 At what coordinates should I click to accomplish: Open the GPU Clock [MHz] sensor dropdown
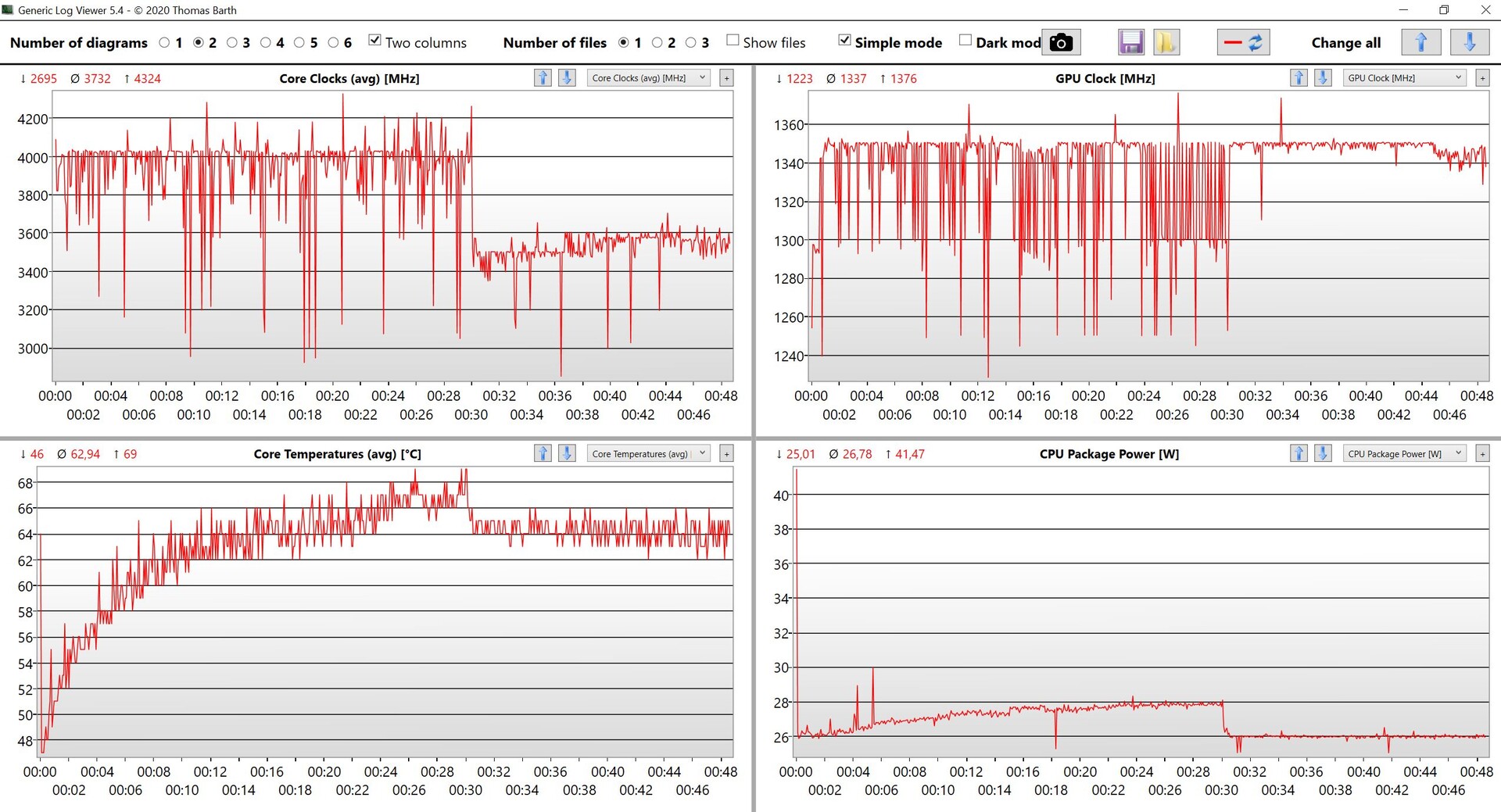(x=1404, y=78)
